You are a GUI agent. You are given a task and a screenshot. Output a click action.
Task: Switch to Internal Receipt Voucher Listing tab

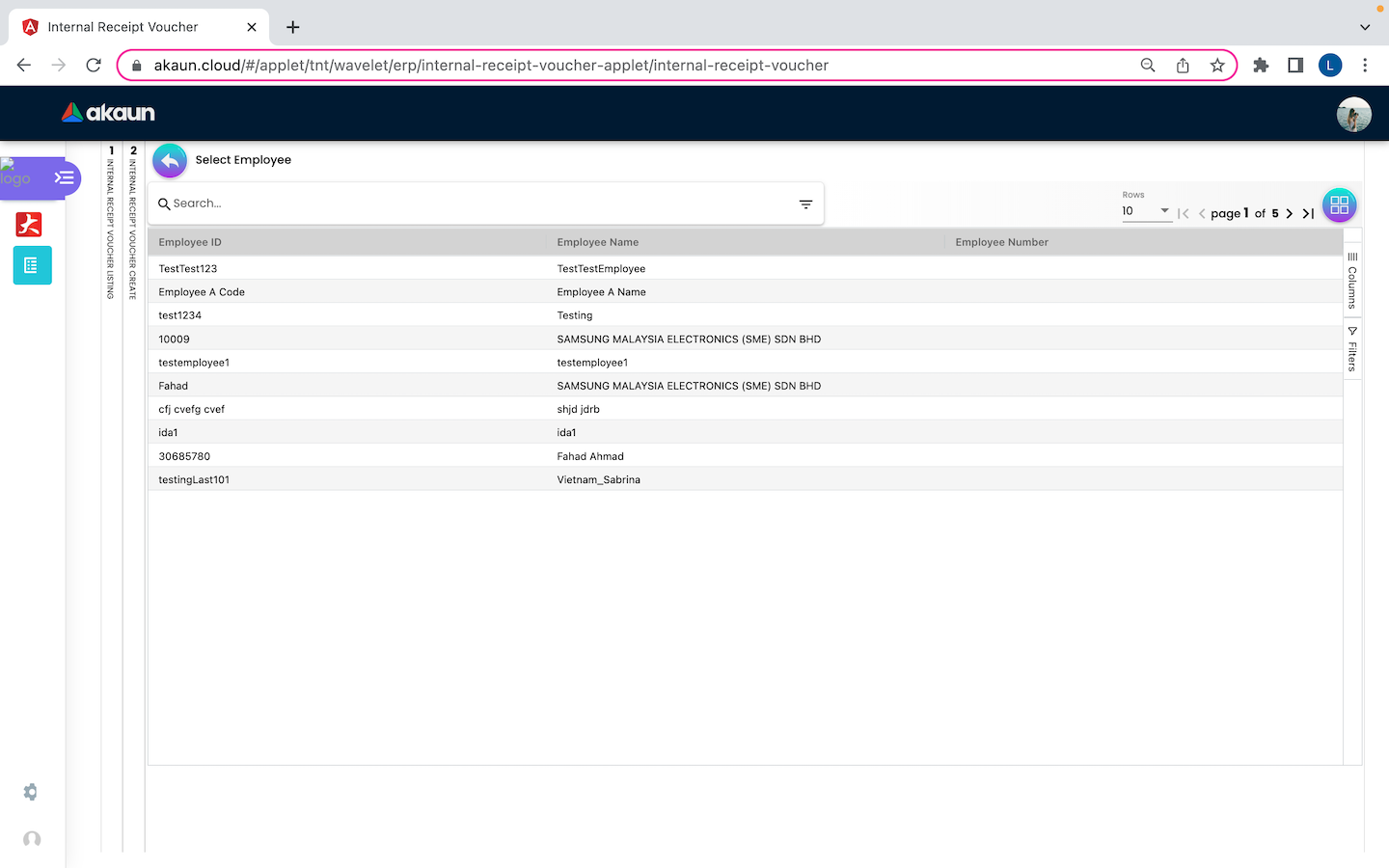point(112,223)
